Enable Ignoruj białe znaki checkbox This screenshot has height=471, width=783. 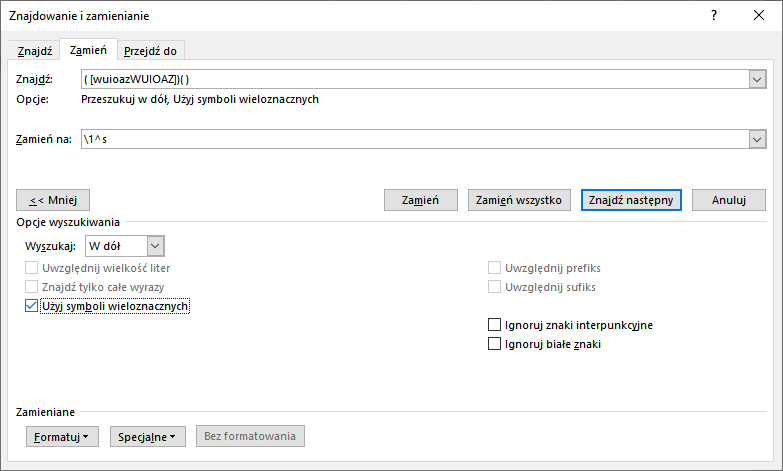(494, 344)
